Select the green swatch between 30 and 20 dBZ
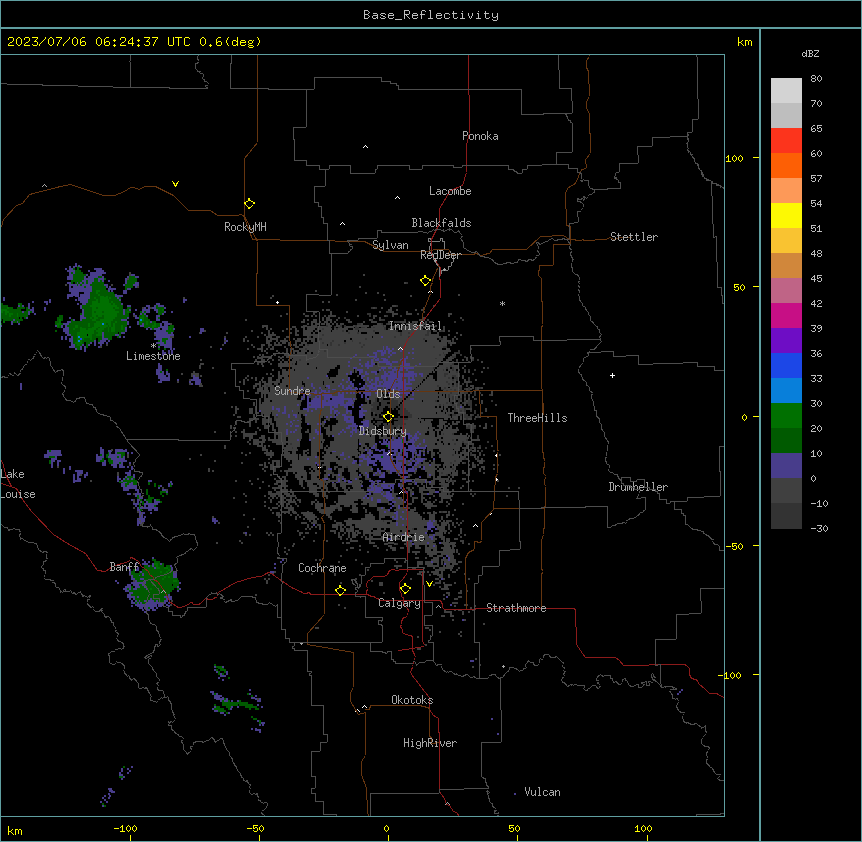862x842 pixels. pyautogui.click(x=786, y=416)
